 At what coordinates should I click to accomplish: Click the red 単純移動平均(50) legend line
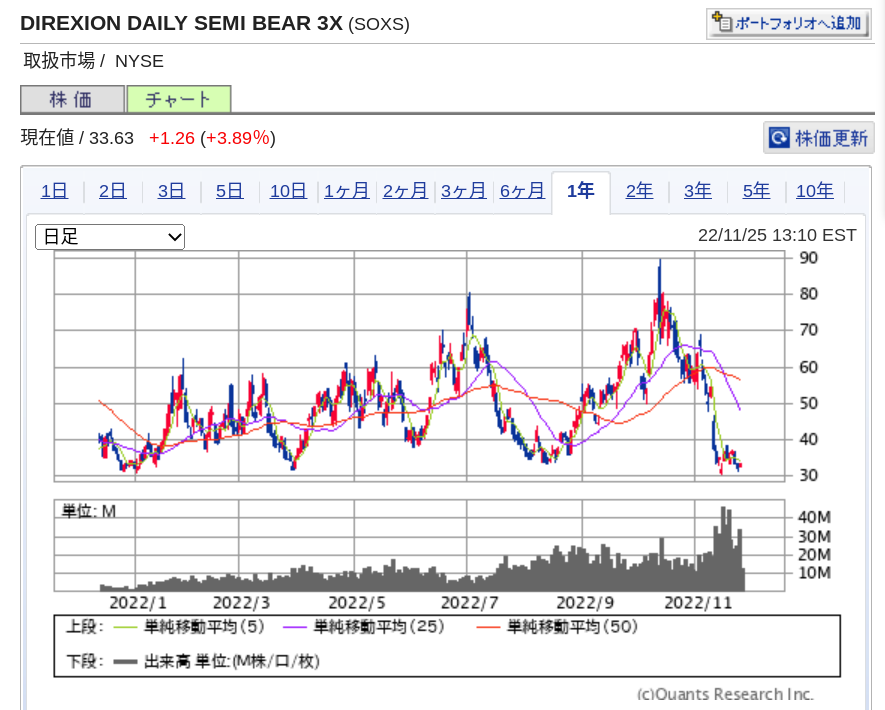pyautogui.click(x=488, y=626)
